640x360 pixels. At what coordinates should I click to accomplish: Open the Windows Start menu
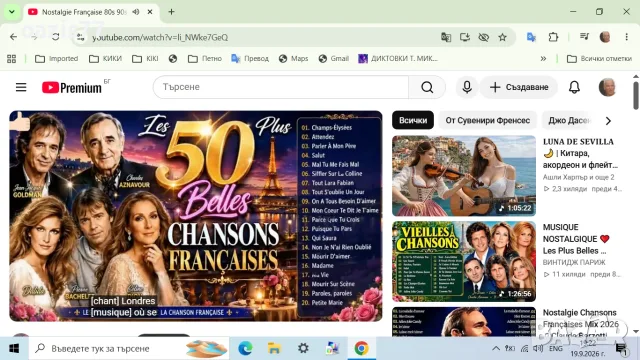pos(14,348)
